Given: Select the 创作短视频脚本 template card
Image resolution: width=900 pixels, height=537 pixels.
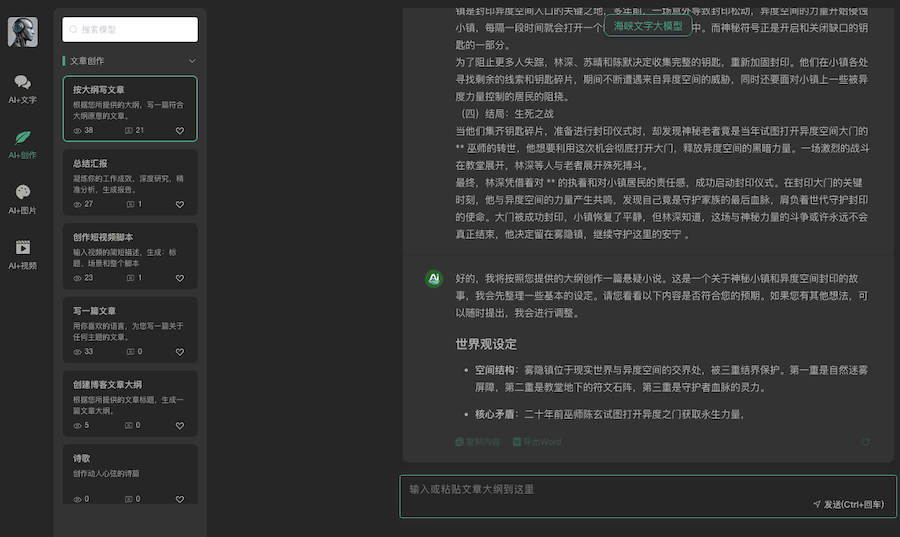Looking at the screenshot, I should coord(129,256).
